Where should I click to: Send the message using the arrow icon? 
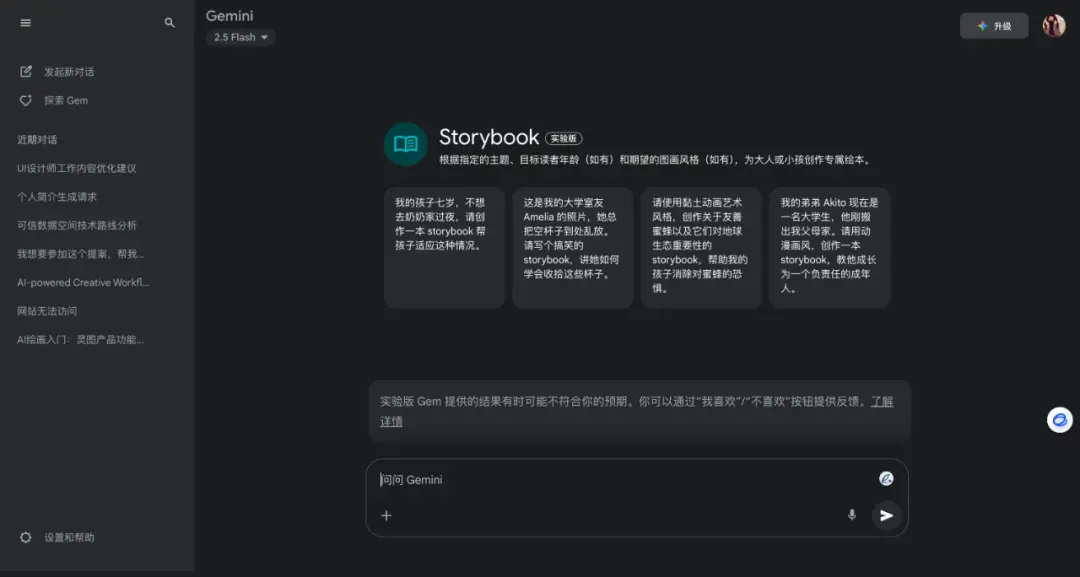[886, 515]
